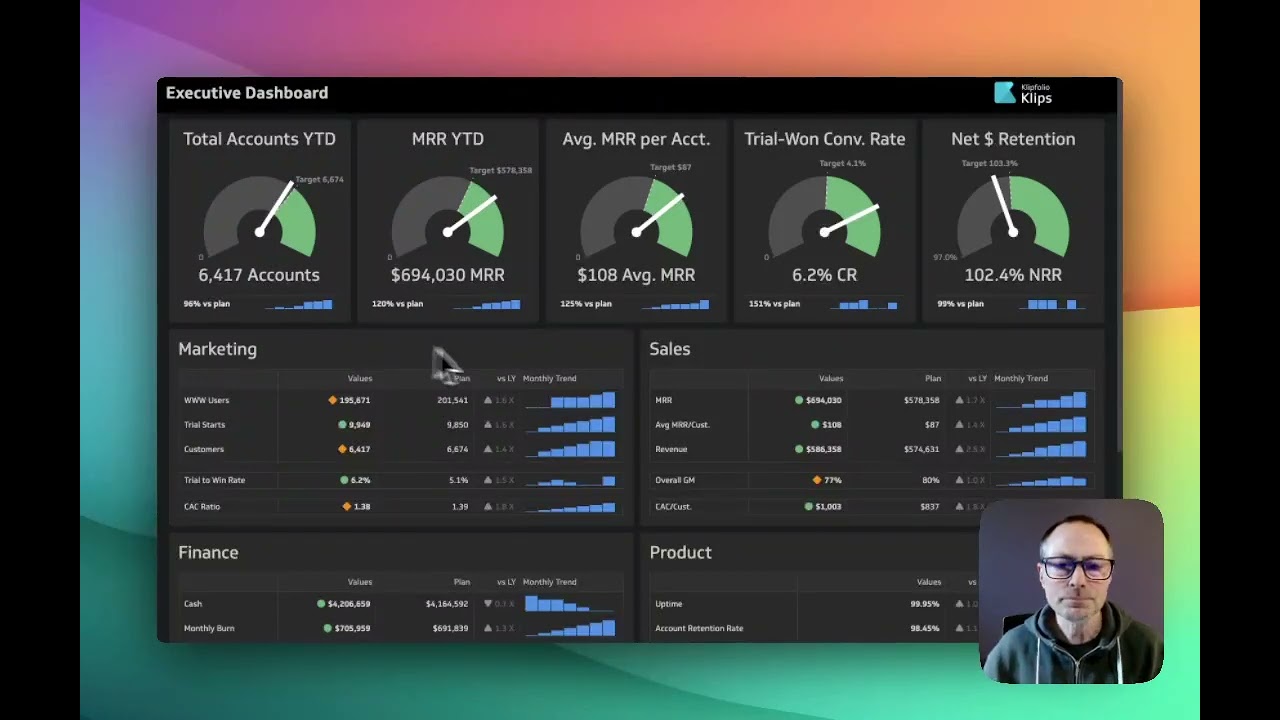Screen dimensions: 1280x720
Task: Click the Klipfolio Klips logo
Action: [x=1023, y=93]
